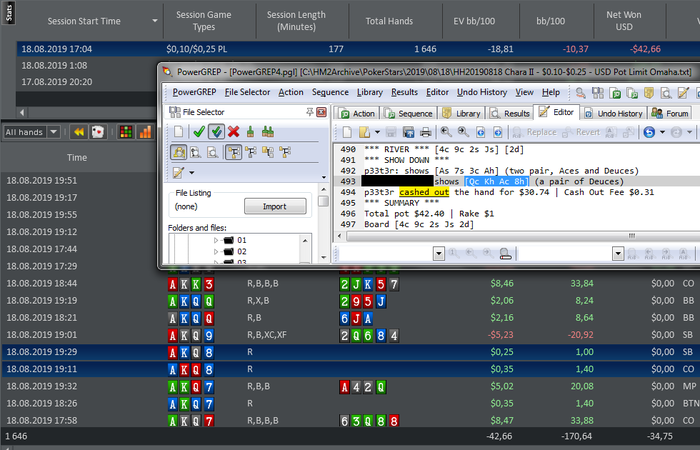Select the session row 18.08.2019 1:08
Image resolution: width=700 pixels, height=450 pixels.
tap(86, 66)
